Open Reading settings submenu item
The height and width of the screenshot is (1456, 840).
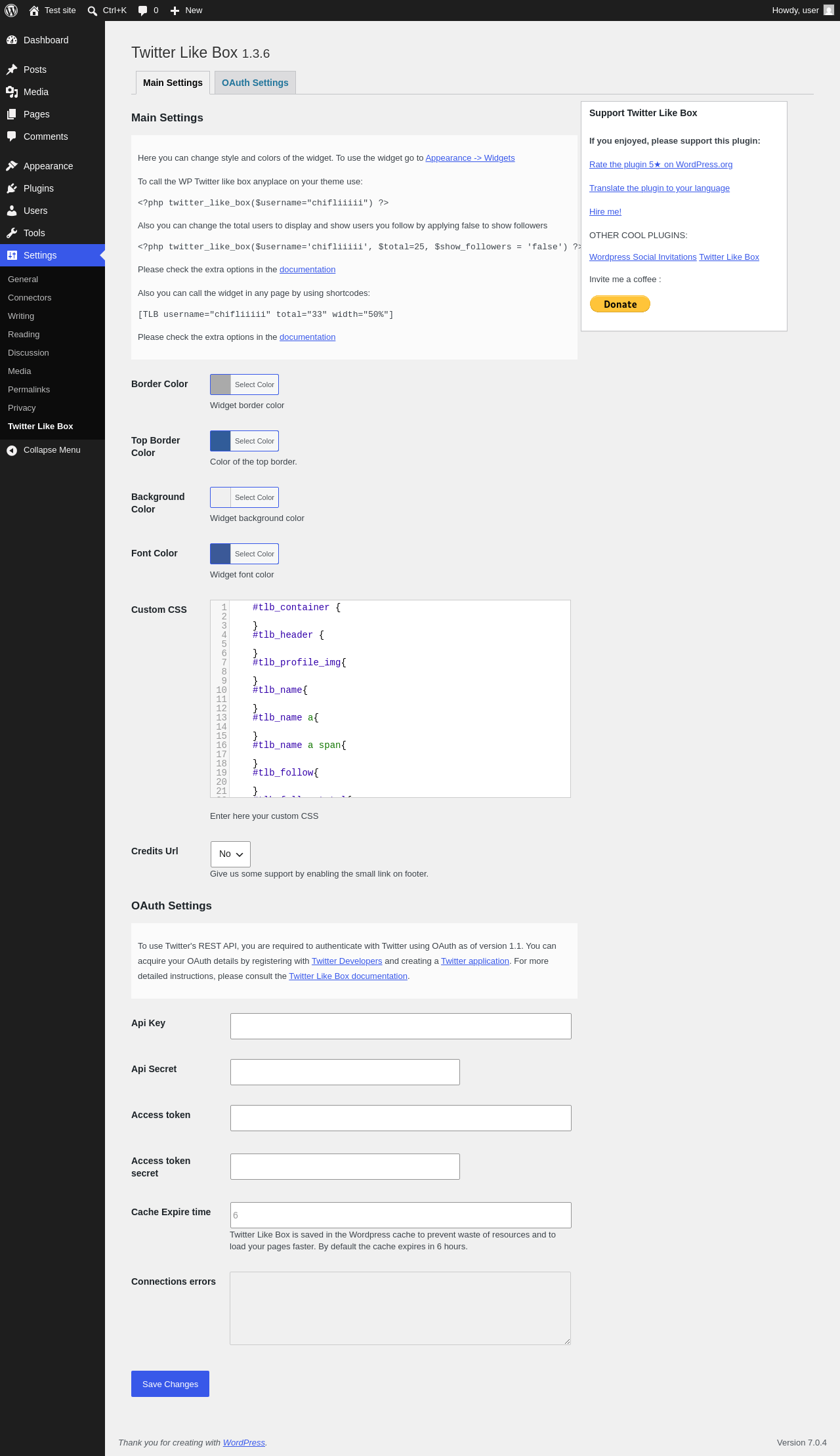pos(24,335)
